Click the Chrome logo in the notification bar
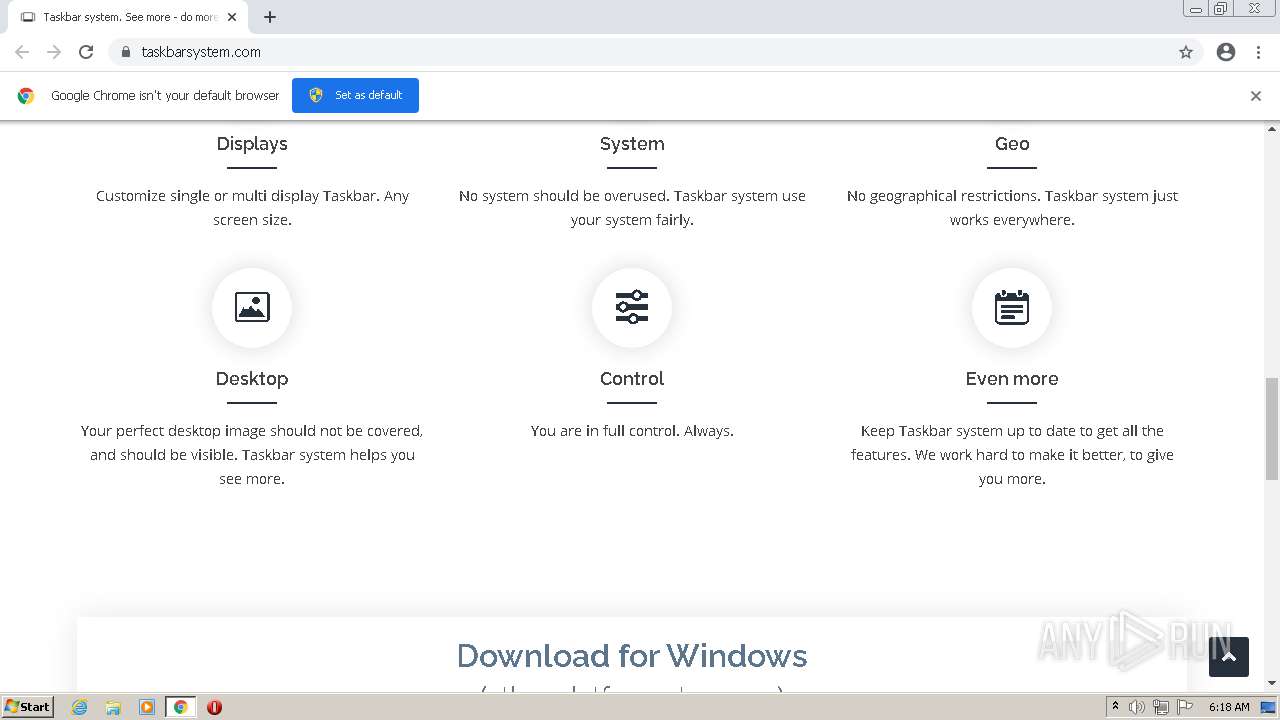1280x720 pixels. click(26, 96)
